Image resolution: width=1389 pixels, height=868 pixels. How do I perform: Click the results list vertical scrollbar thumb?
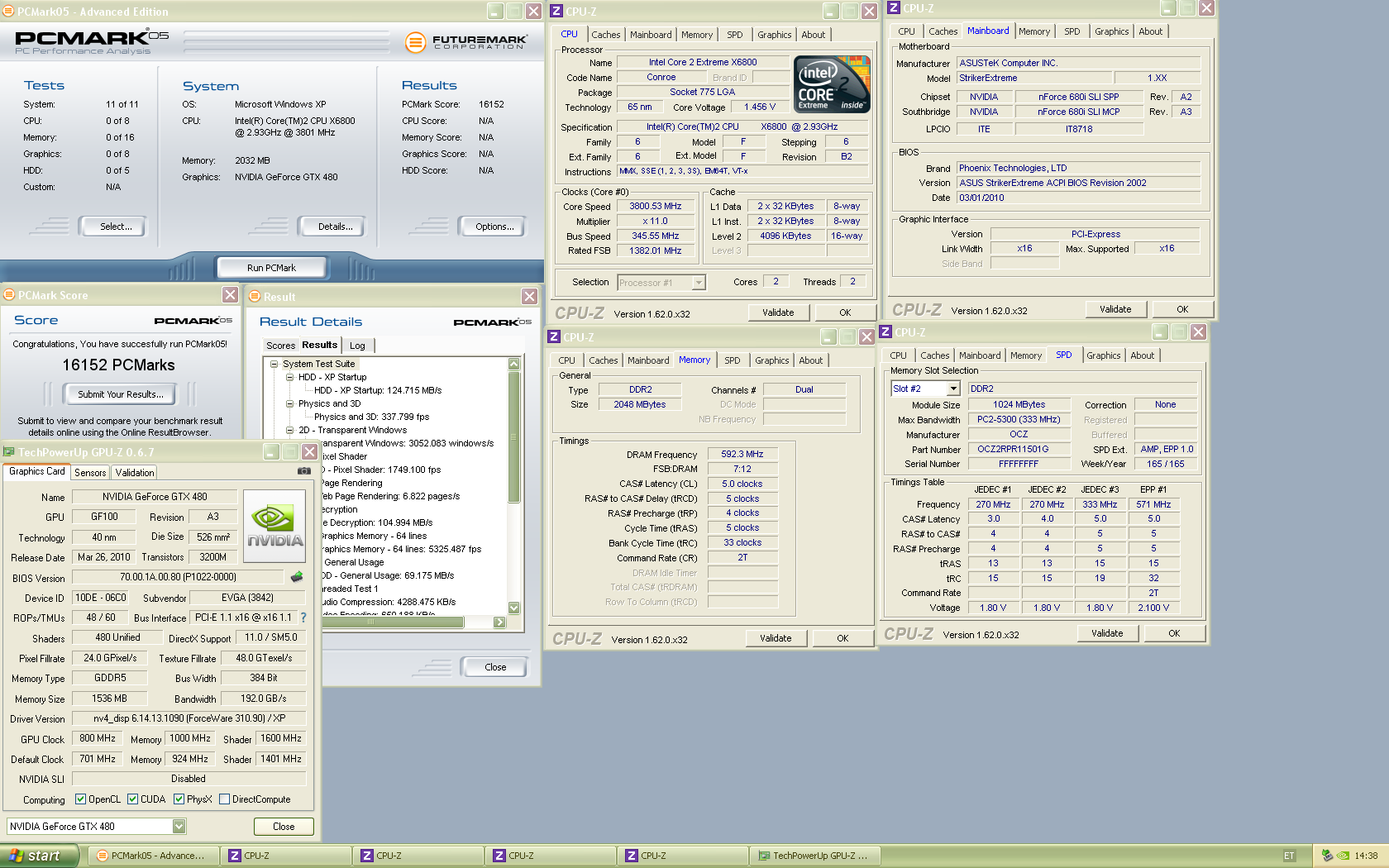tap(513, 436)
